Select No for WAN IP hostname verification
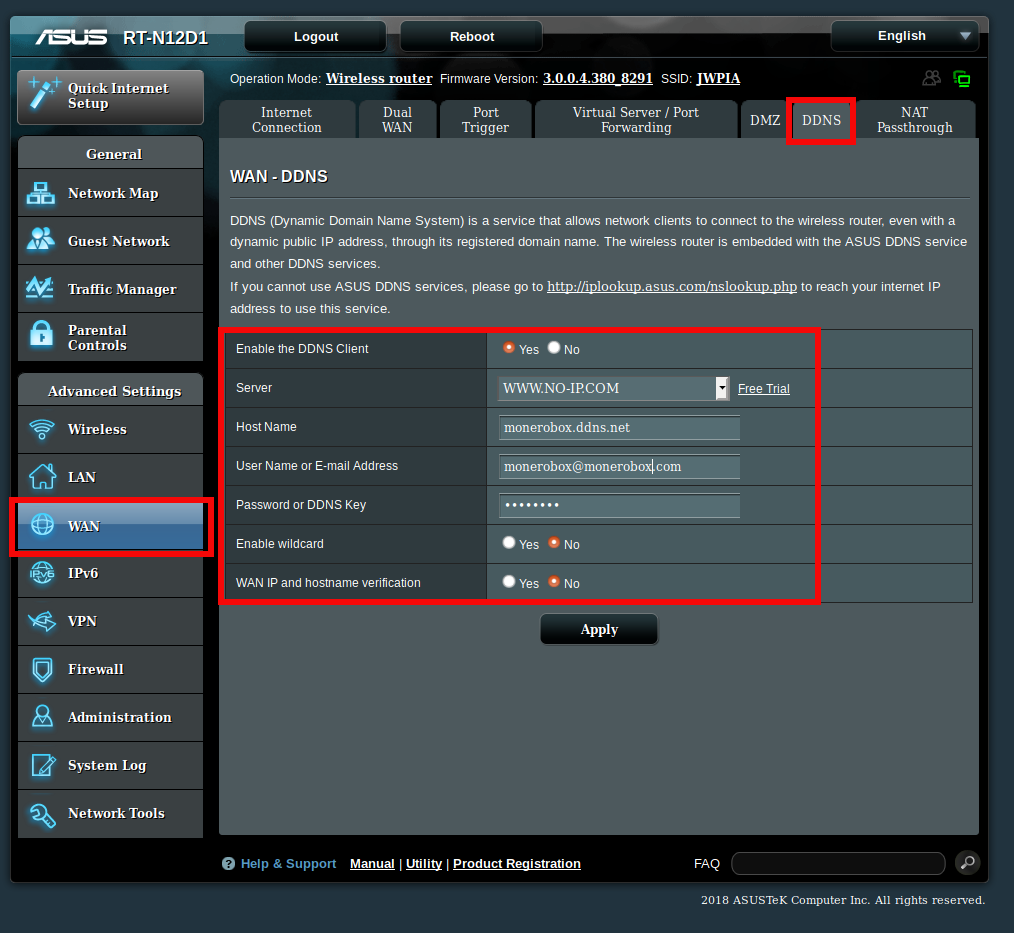The width and height of the screenshot is (1014, 933). 554,581
